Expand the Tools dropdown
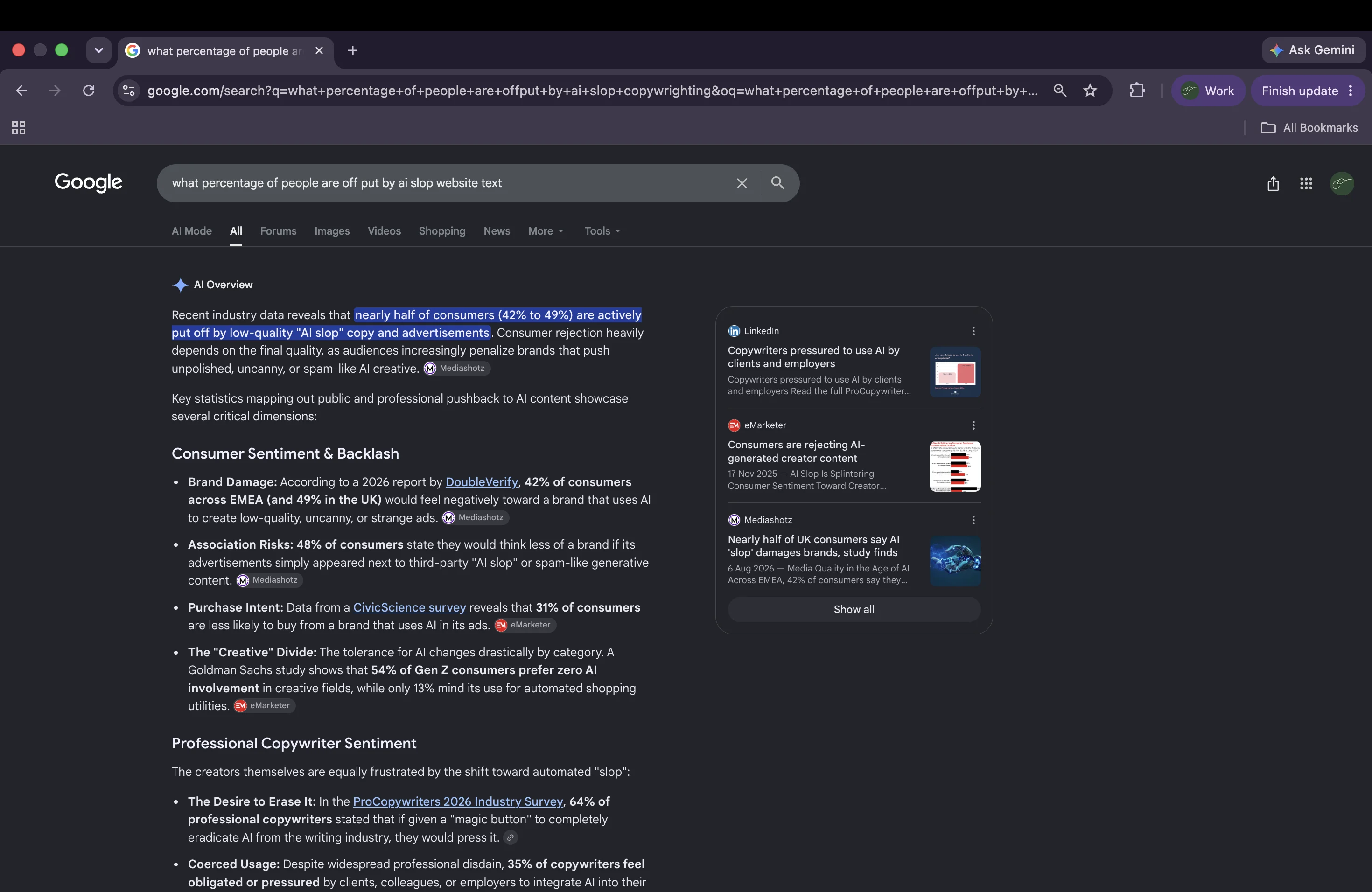This screenshot has width=1372, height=892. pyautogui.click(x=602, y=231)
